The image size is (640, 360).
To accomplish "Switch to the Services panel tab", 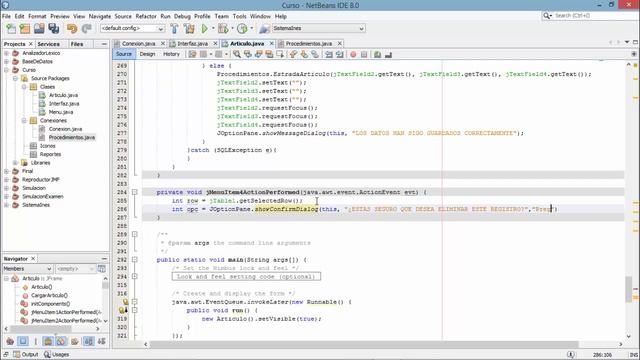I will coord(48,44).
